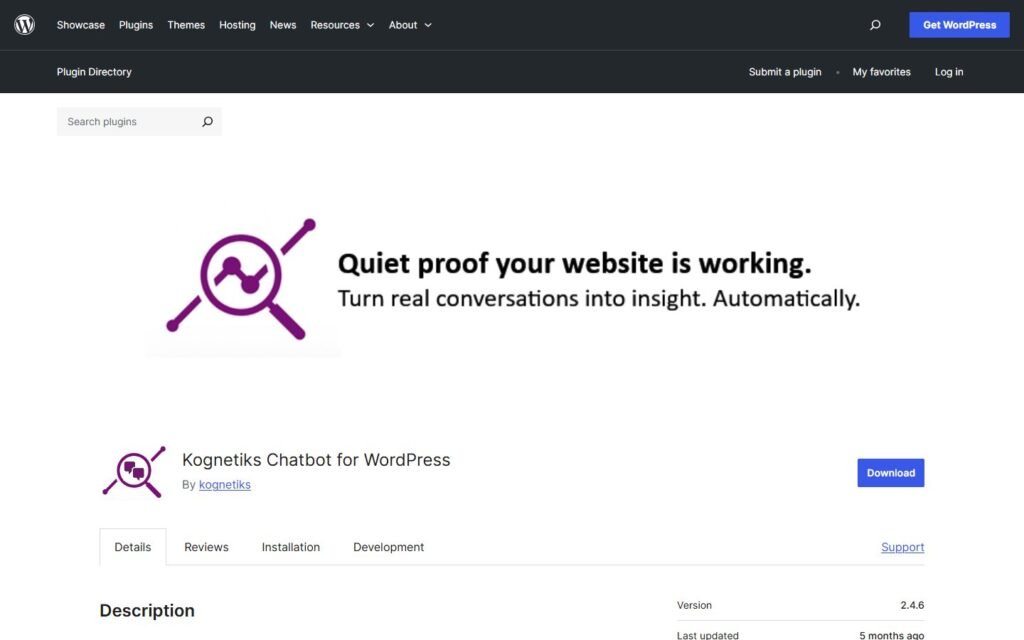Open the Showcase menu item
The image size is (1024, 640).
click(x=80, y=25)
